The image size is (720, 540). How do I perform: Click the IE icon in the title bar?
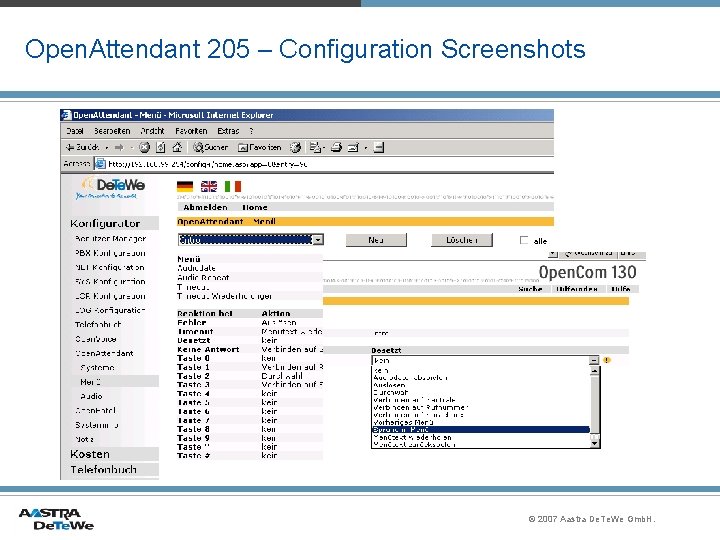[67, 115]
